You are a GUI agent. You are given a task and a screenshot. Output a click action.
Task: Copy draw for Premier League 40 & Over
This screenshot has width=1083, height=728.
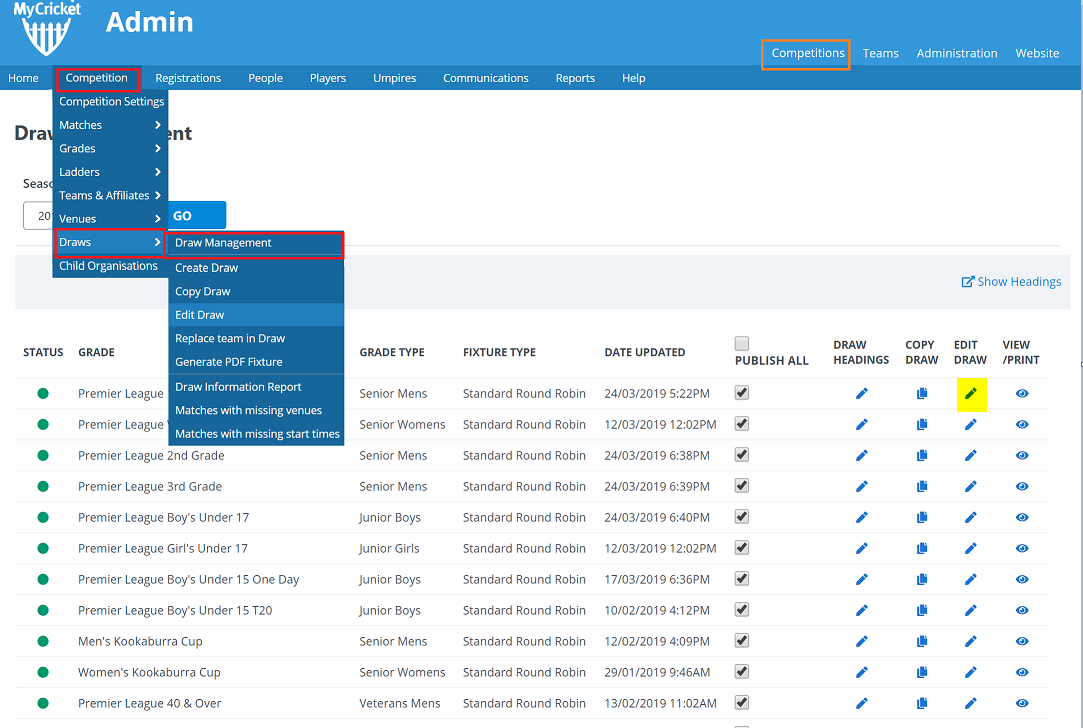point(921,704)
